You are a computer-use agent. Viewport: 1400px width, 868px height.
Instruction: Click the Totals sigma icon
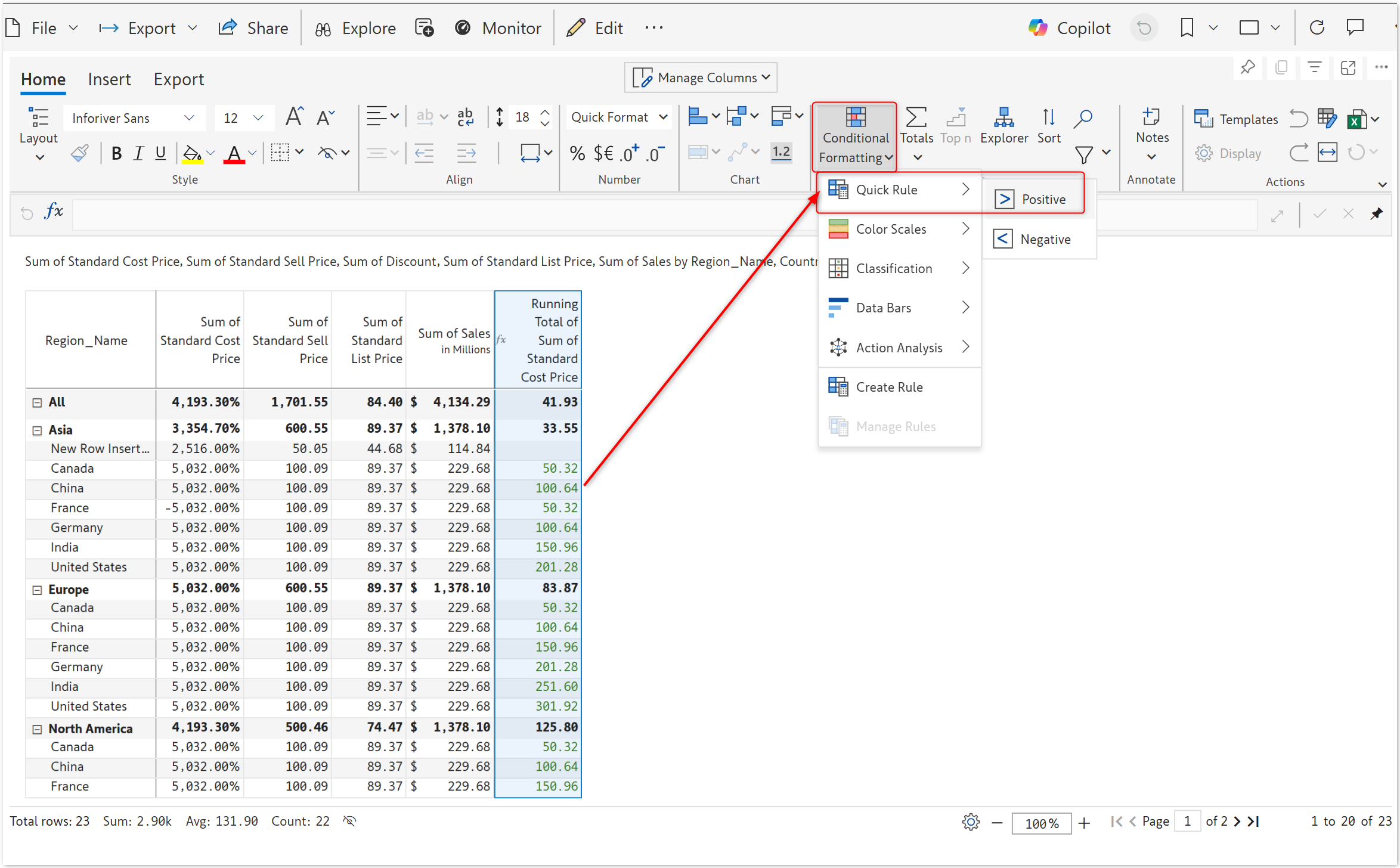pos(916,118)
